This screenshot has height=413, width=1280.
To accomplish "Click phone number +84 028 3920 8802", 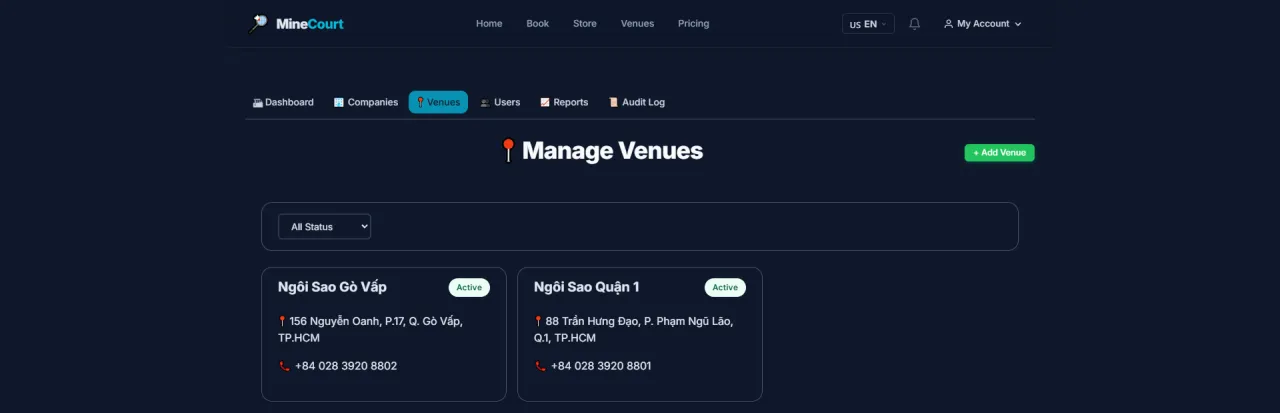I will pyautogui.click(x=346, y=366).
